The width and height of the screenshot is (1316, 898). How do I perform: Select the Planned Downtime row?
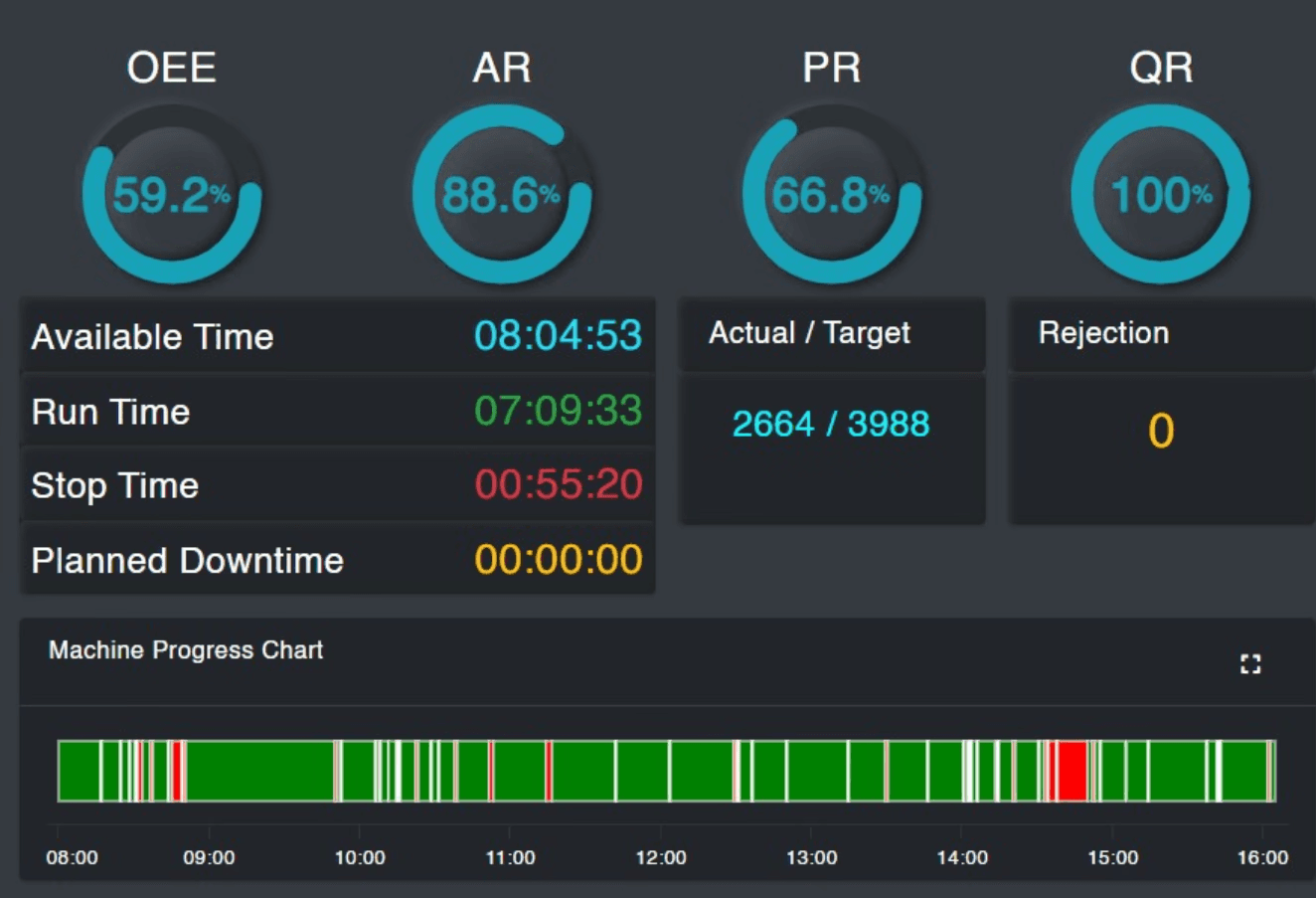337,560
